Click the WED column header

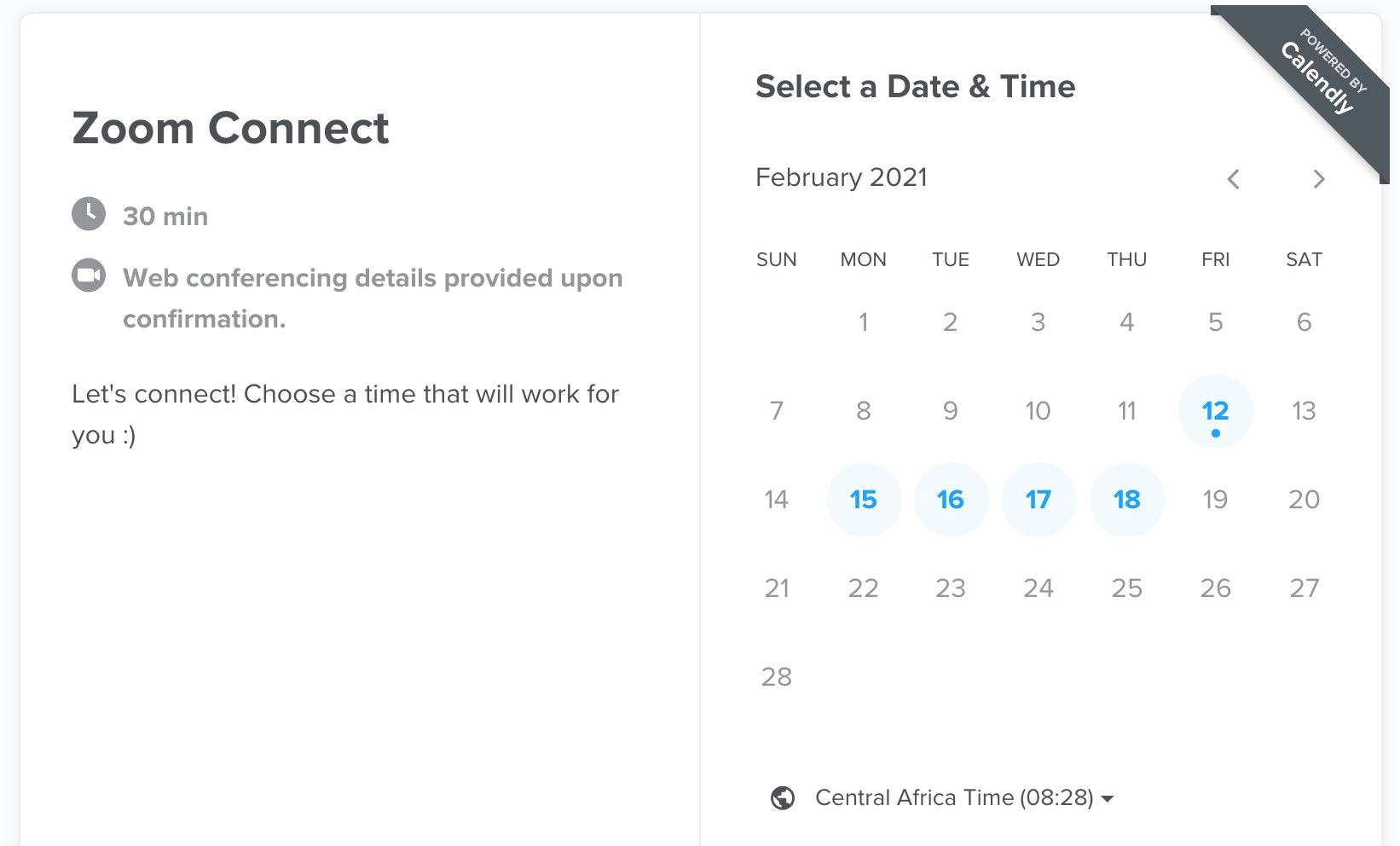1038,260
